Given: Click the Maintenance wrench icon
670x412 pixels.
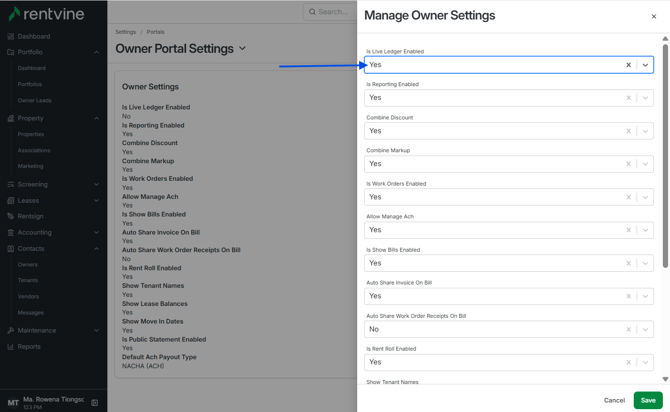Looking at the screenshot, I should coord(11,330).
